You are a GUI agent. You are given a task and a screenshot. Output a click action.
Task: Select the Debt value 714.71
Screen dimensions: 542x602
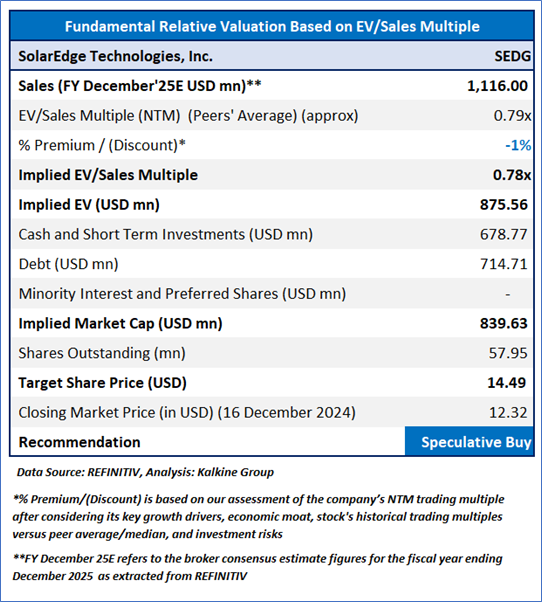click(504, 264)
